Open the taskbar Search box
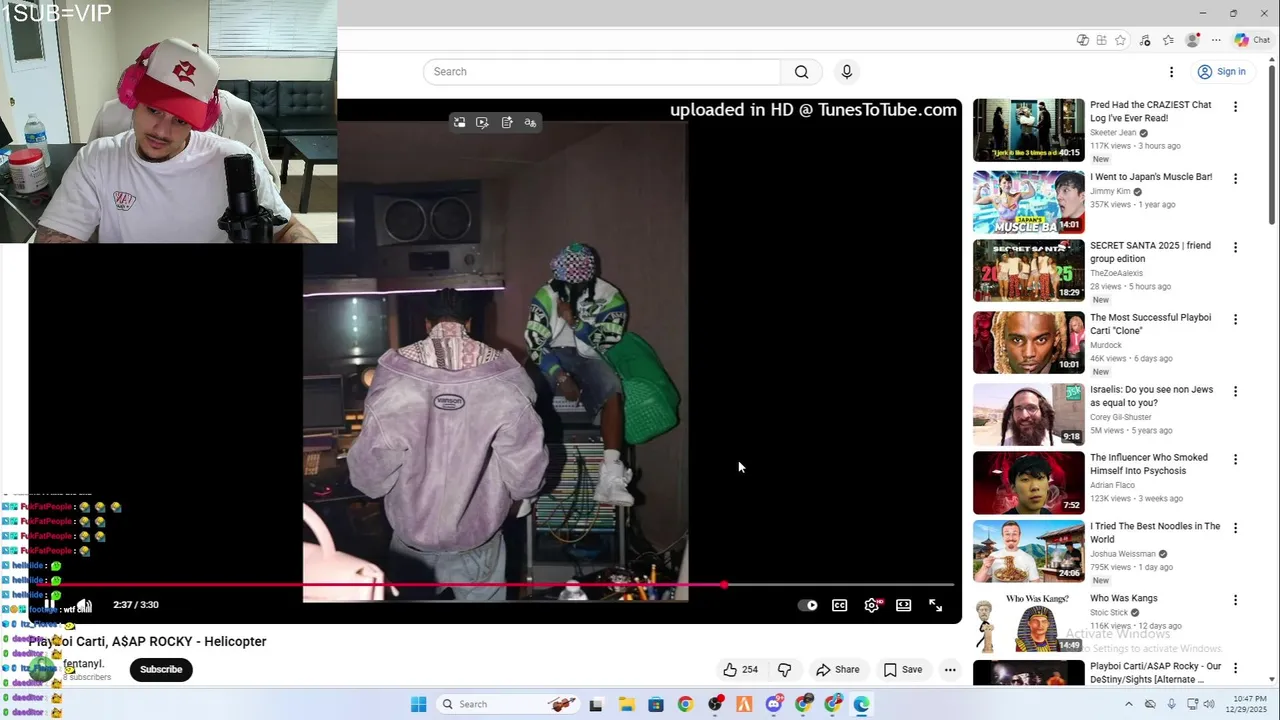Screen dimensions: 1280x720 [x=510, y=704]
